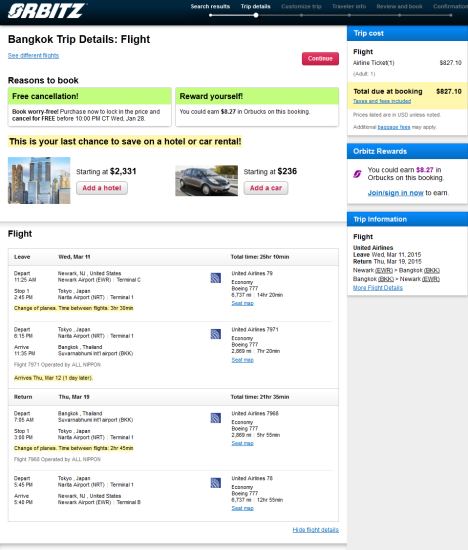Screen dimensions: 468x550
Task: Click the Orbitz logo
Action: (x=47, y=11)
